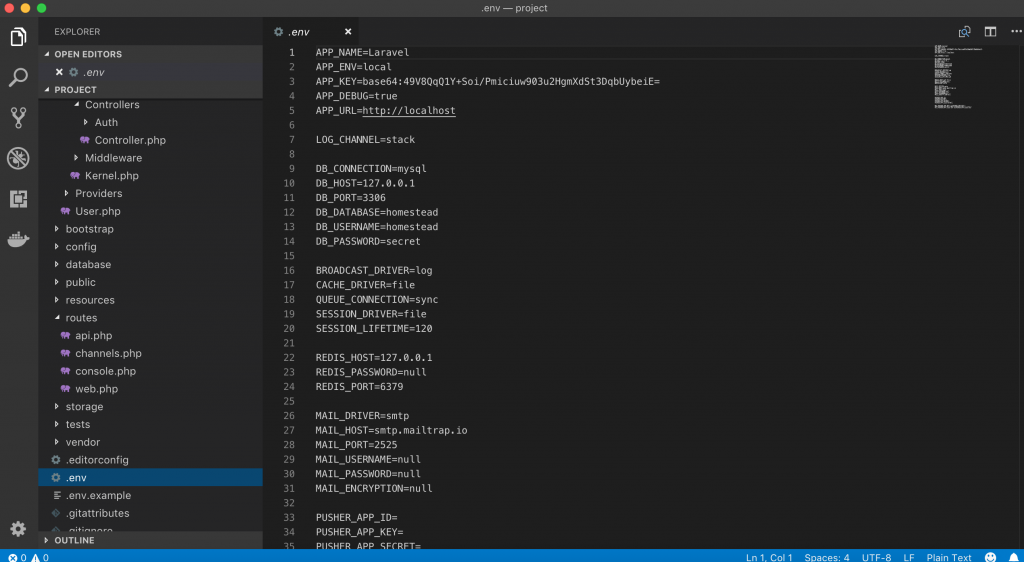
Task: Open the Explorer view in activity bar
Action: (18, 37)
